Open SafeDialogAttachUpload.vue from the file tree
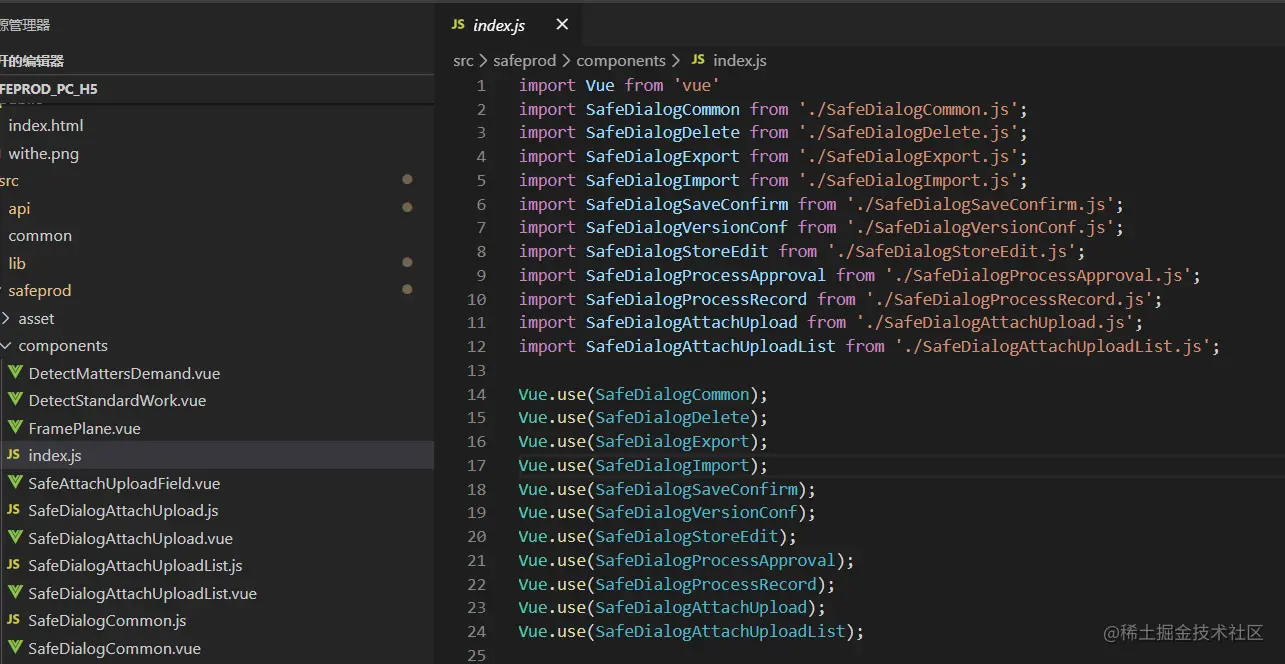This screenshot has width=1285, height=664. pyautogui.click(x=130, y=538)
